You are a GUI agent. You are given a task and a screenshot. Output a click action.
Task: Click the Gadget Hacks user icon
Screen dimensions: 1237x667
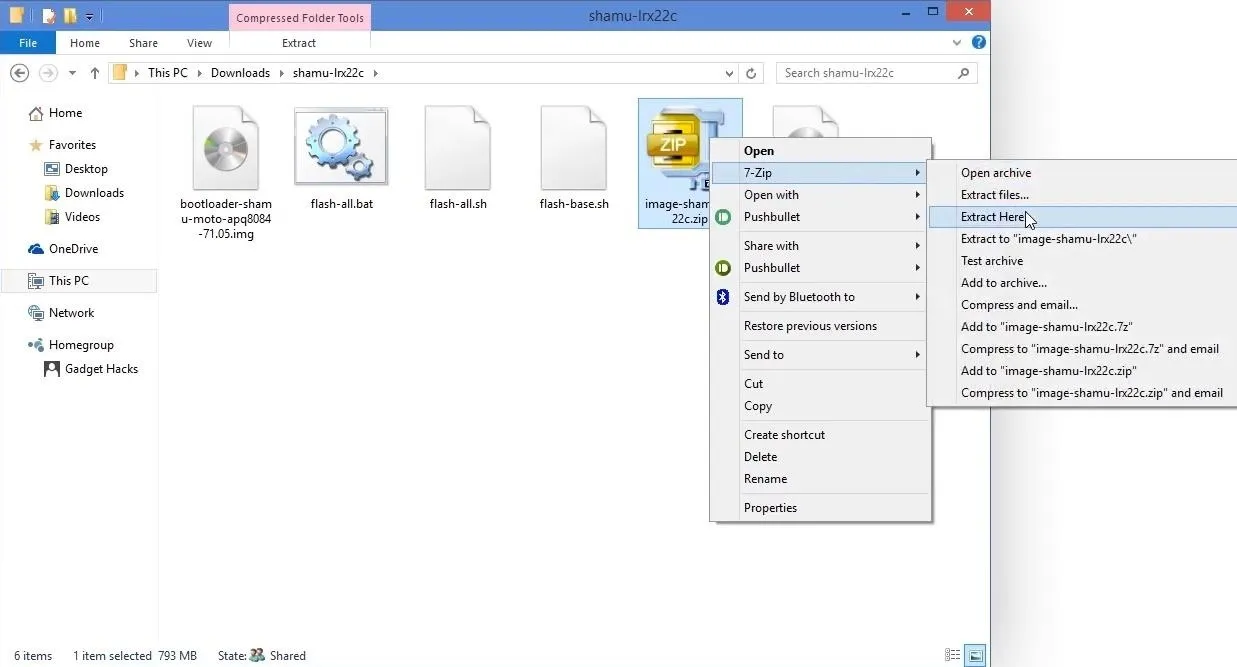52,369
